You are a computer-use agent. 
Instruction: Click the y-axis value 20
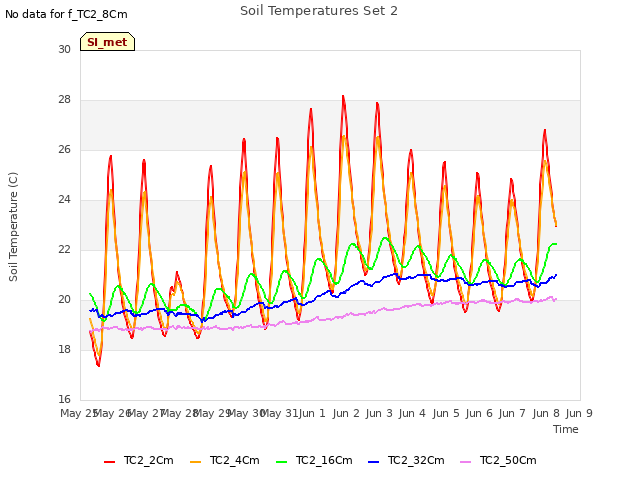click(64, 300)
